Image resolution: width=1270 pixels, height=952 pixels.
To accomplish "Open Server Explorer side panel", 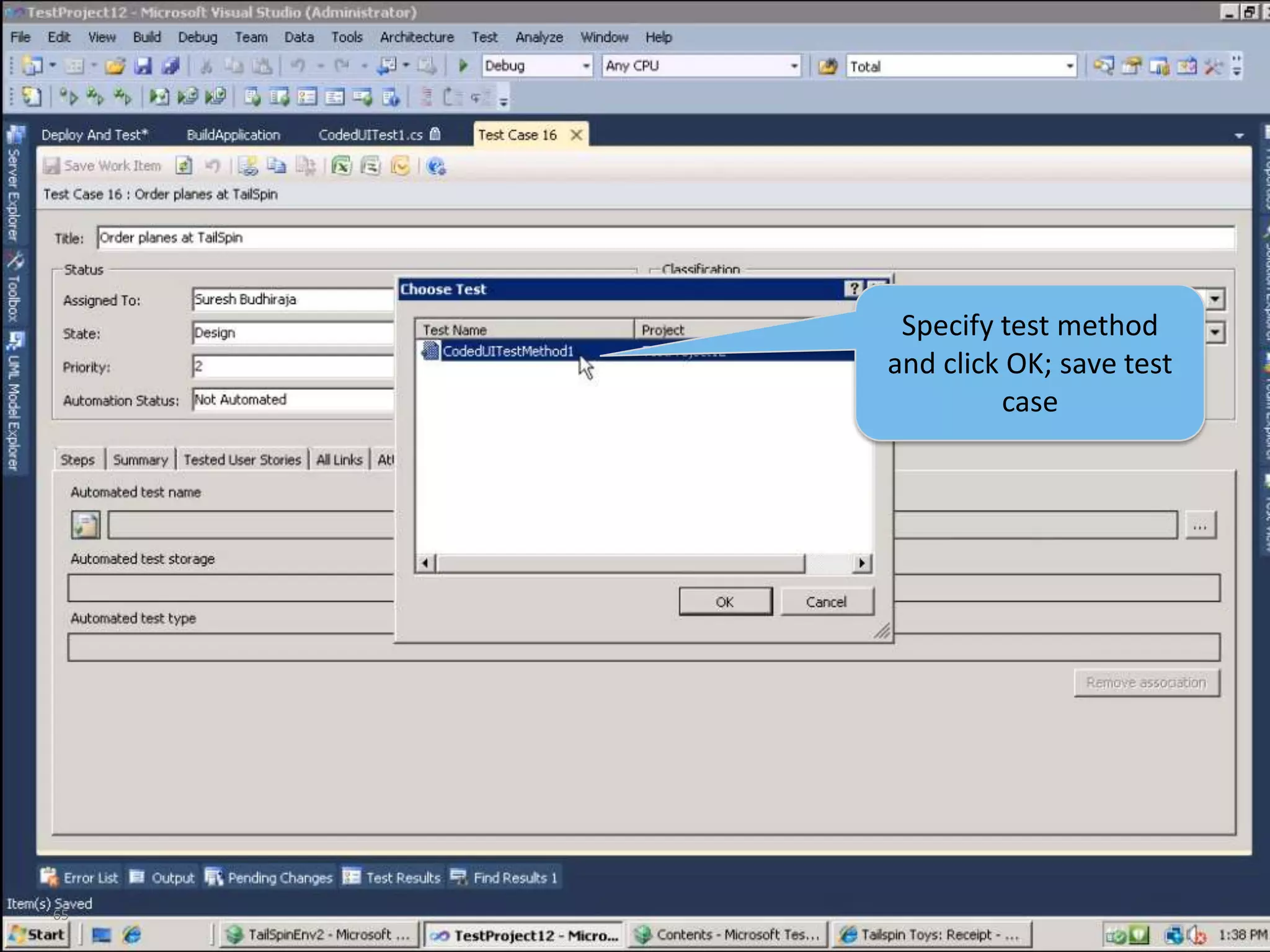I will (x=14, y=183).
